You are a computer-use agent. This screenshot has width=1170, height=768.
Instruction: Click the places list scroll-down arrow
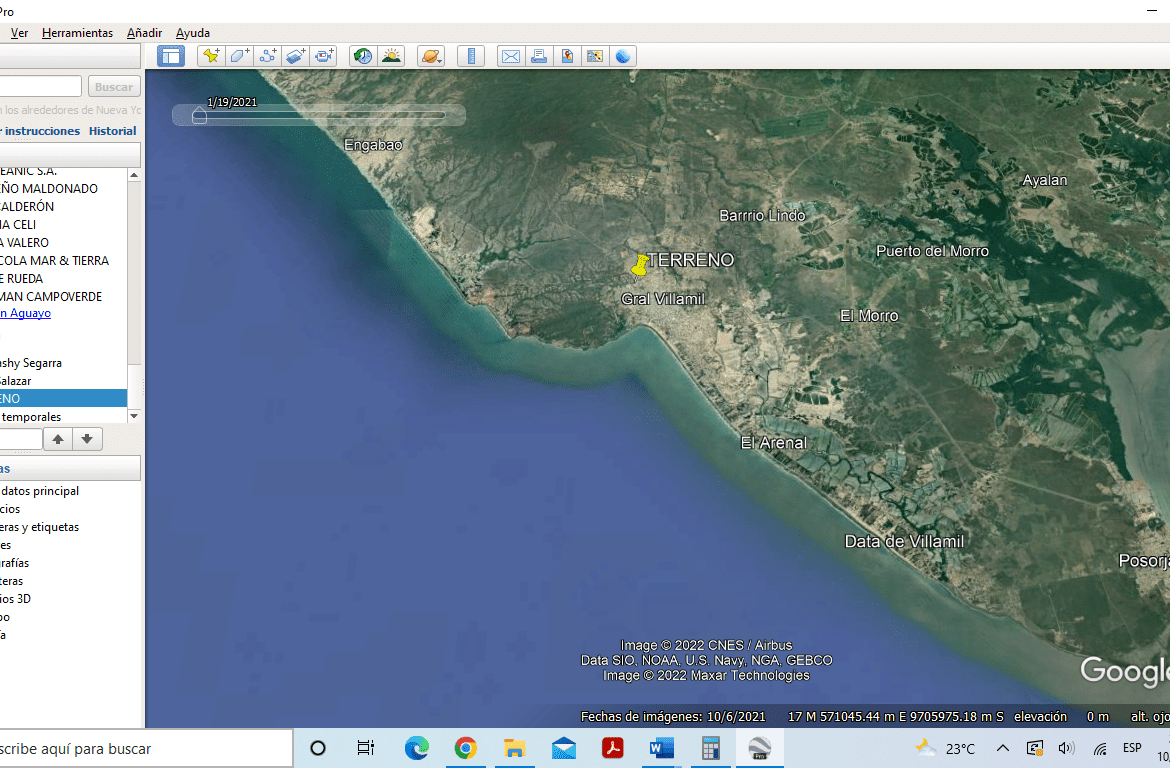tap(134, 416)
